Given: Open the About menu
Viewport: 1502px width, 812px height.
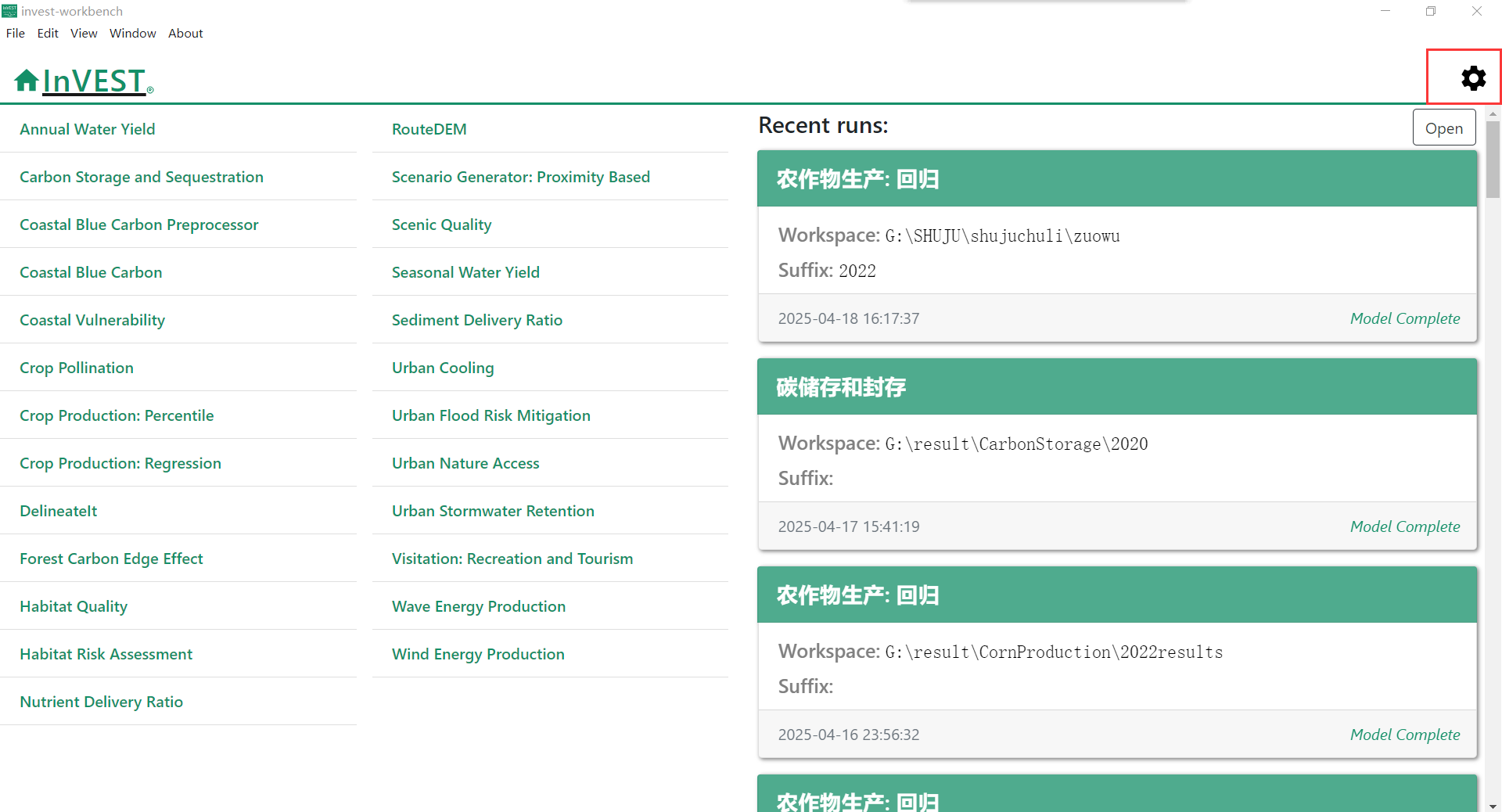Looking at the screenshot, I should click(x=185, y=33).
